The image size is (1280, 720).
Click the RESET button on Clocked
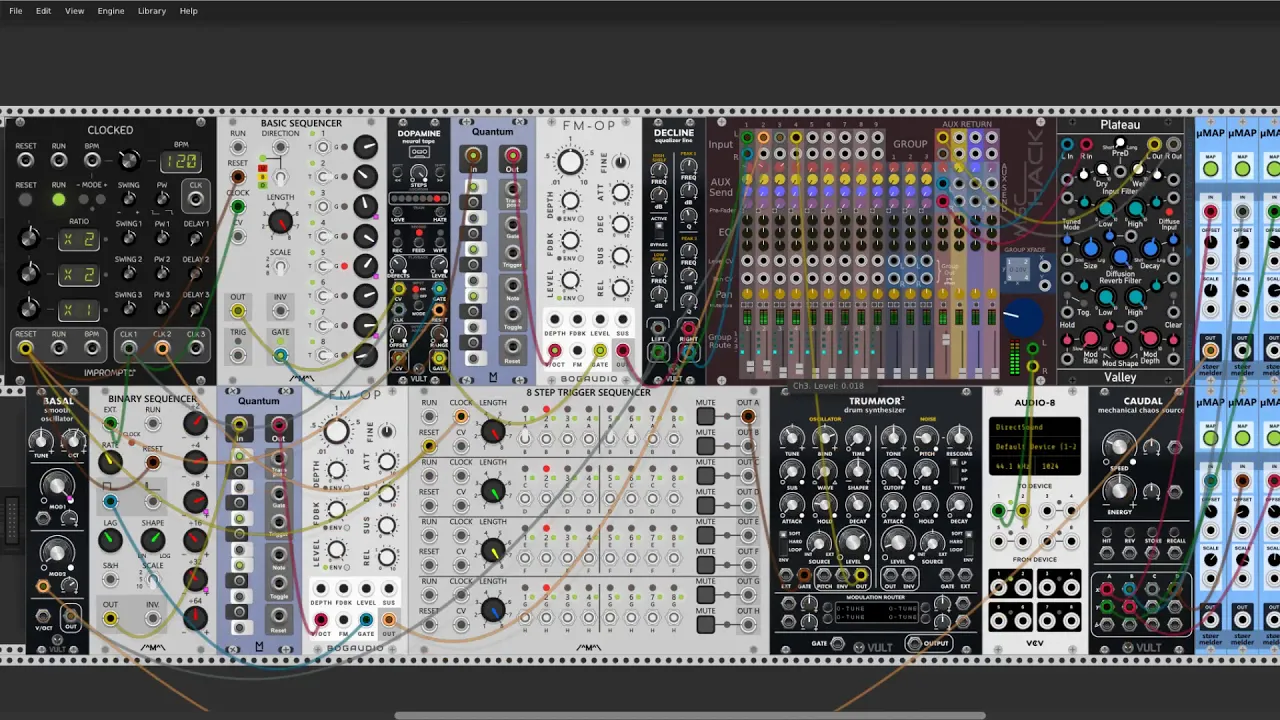coord(26,200)
